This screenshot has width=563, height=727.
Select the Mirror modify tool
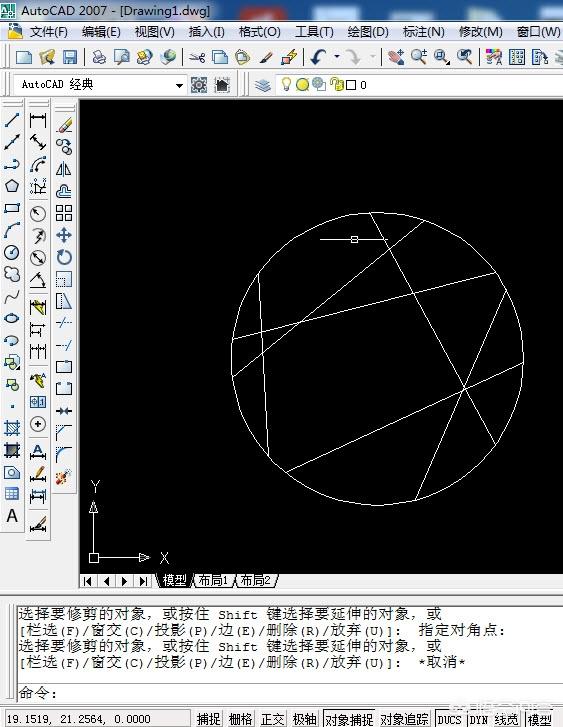(64, 169)
